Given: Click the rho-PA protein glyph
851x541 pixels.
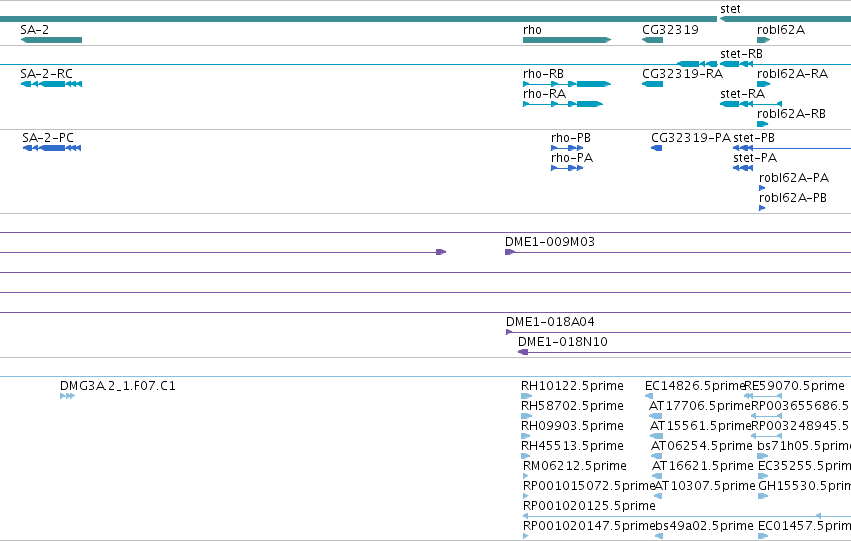Looking at the screenshot, I should pyautogui.click(x=567, y=168).
